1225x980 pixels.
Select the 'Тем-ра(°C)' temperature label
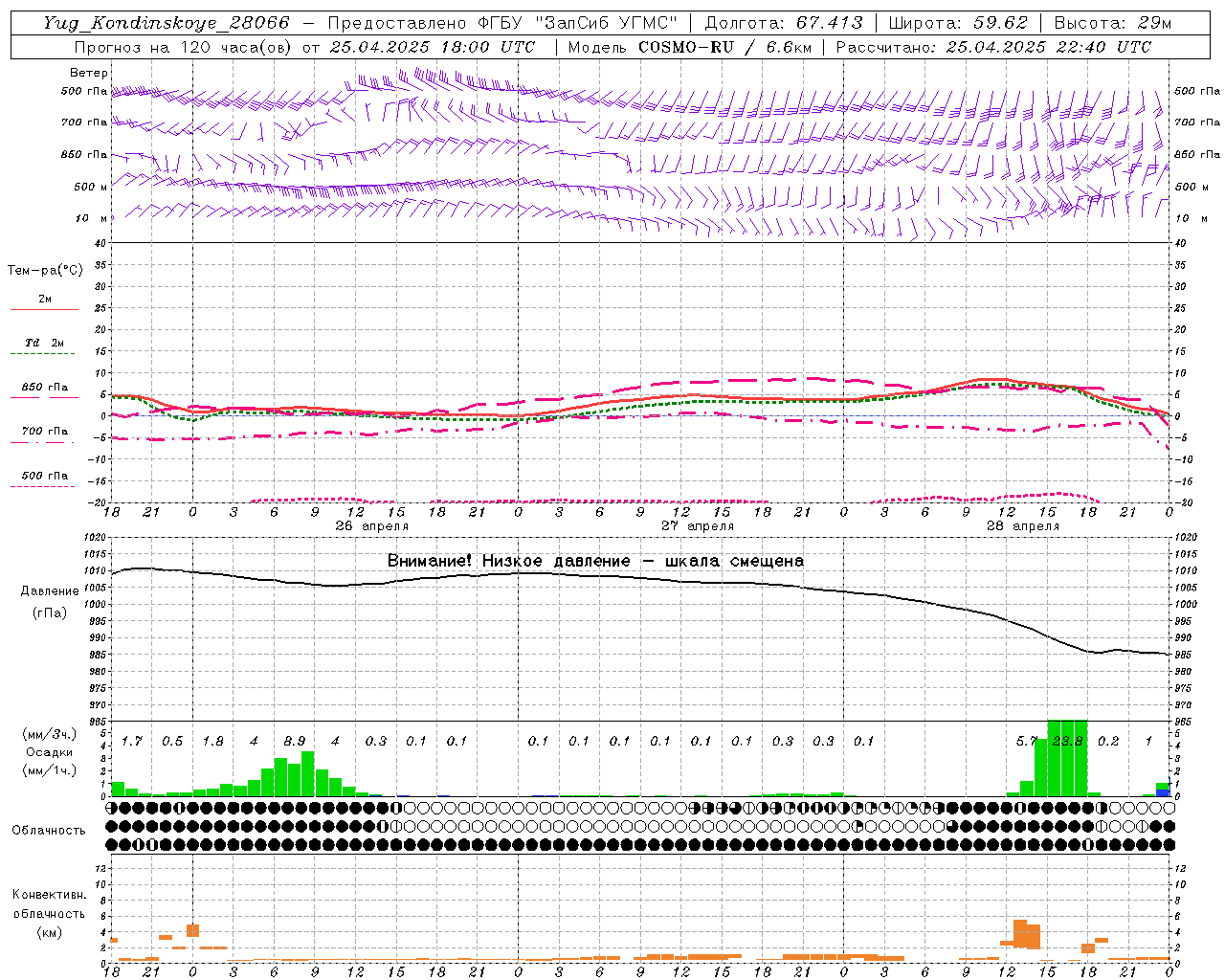[x=45, y=271]
